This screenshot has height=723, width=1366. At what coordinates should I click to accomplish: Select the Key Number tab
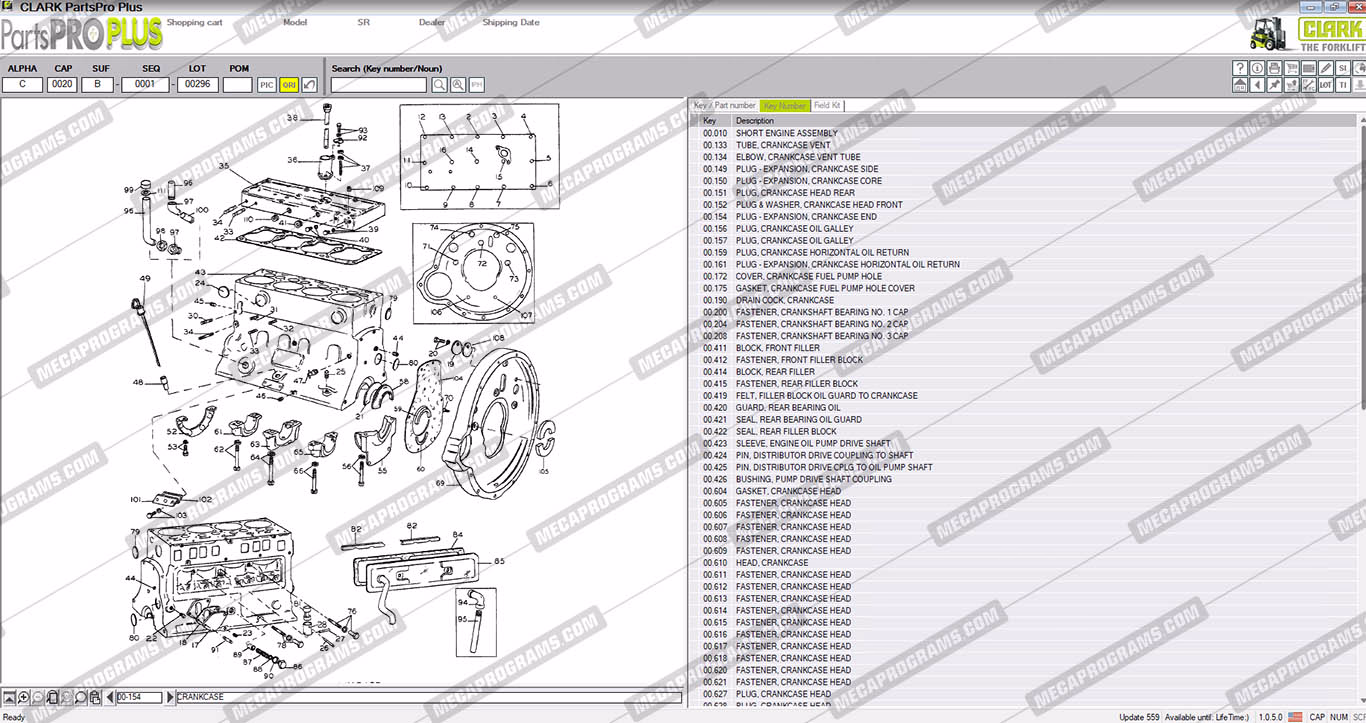pyautogui.click(x=785, y=105)
